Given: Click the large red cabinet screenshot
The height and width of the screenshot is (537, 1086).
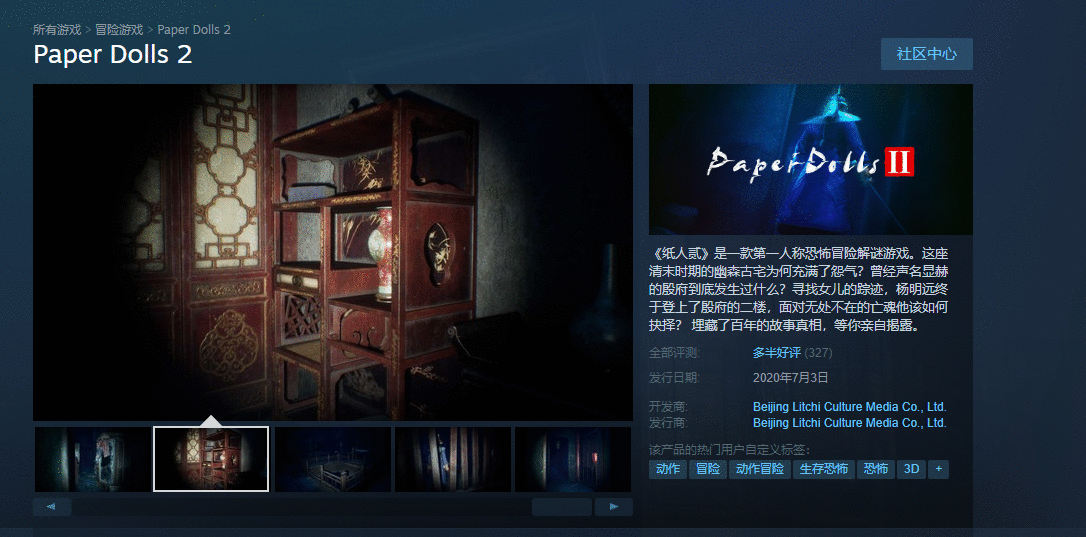Looking at the screenshot, I should [x=332, y=252].
